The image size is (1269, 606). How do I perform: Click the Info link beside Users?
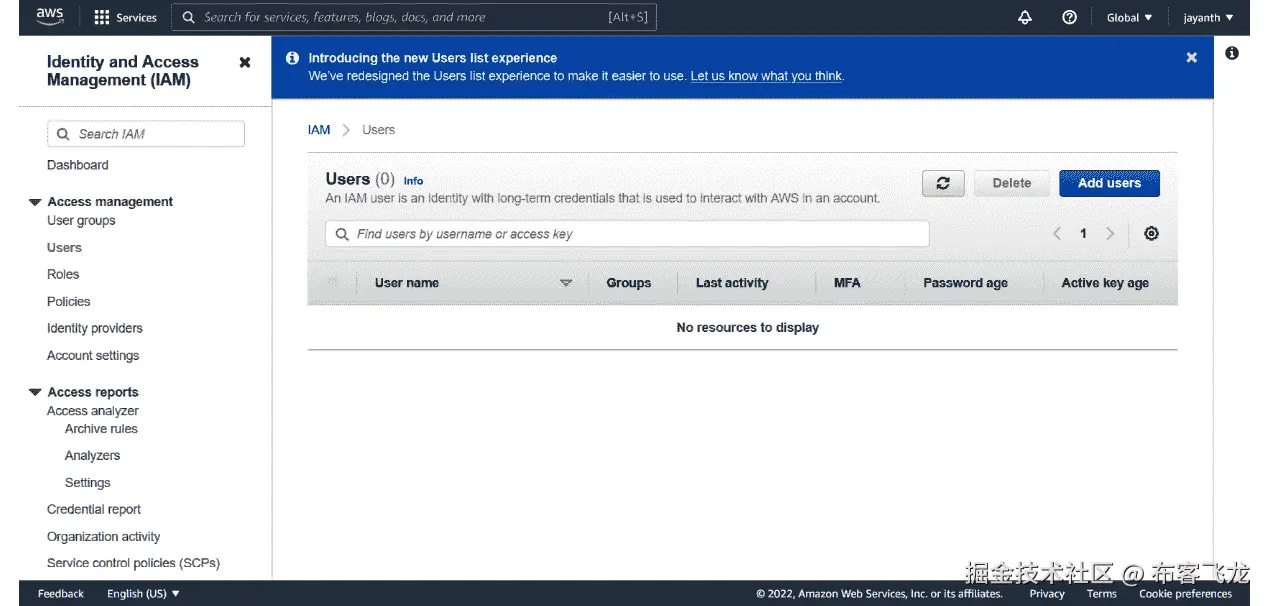point(413,181)
